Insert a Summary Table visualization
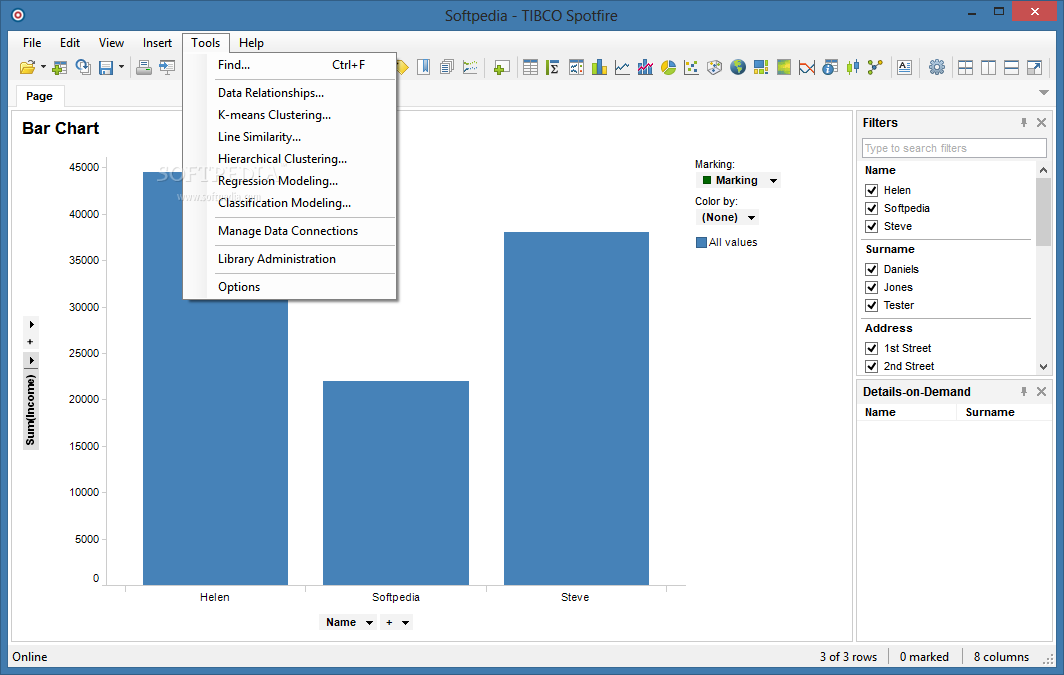The width and height of the screenshot is (1064, 675). (830, 67)
